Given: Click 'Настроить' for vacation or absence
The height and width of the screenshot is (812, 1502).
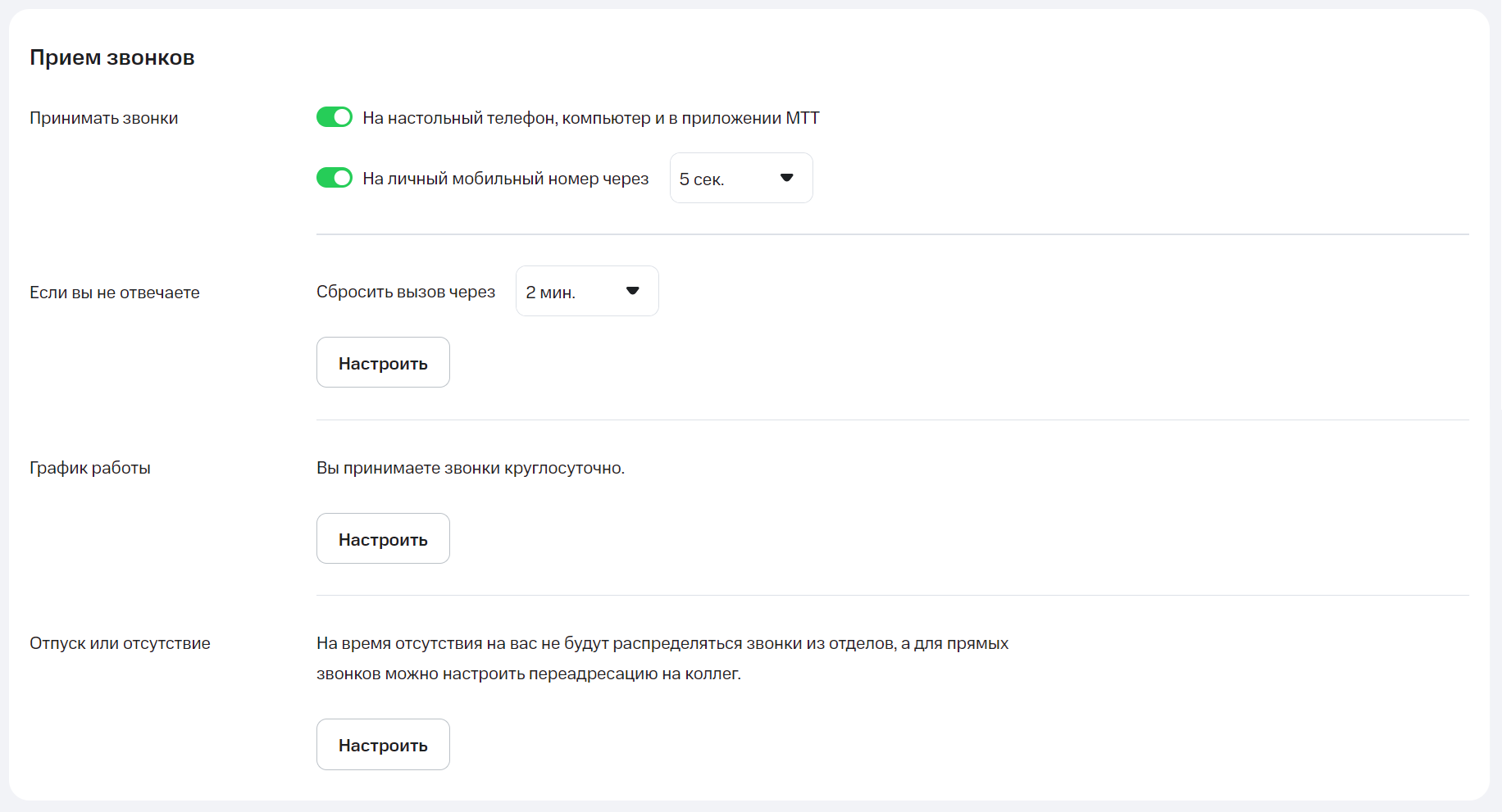Looking at the screenshot, I should [383, 744].
